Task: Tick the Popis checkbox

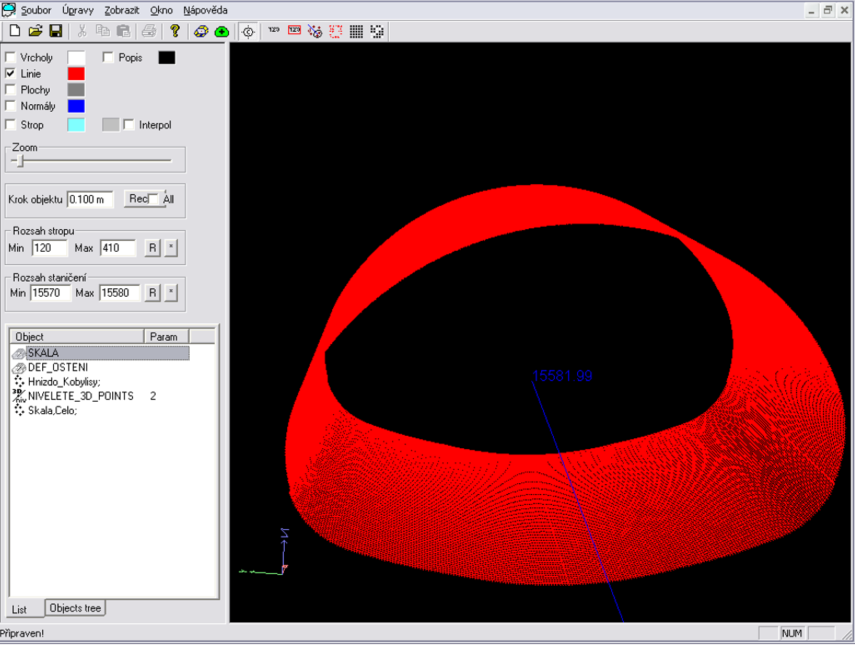Action: click(x=108, y=58)
